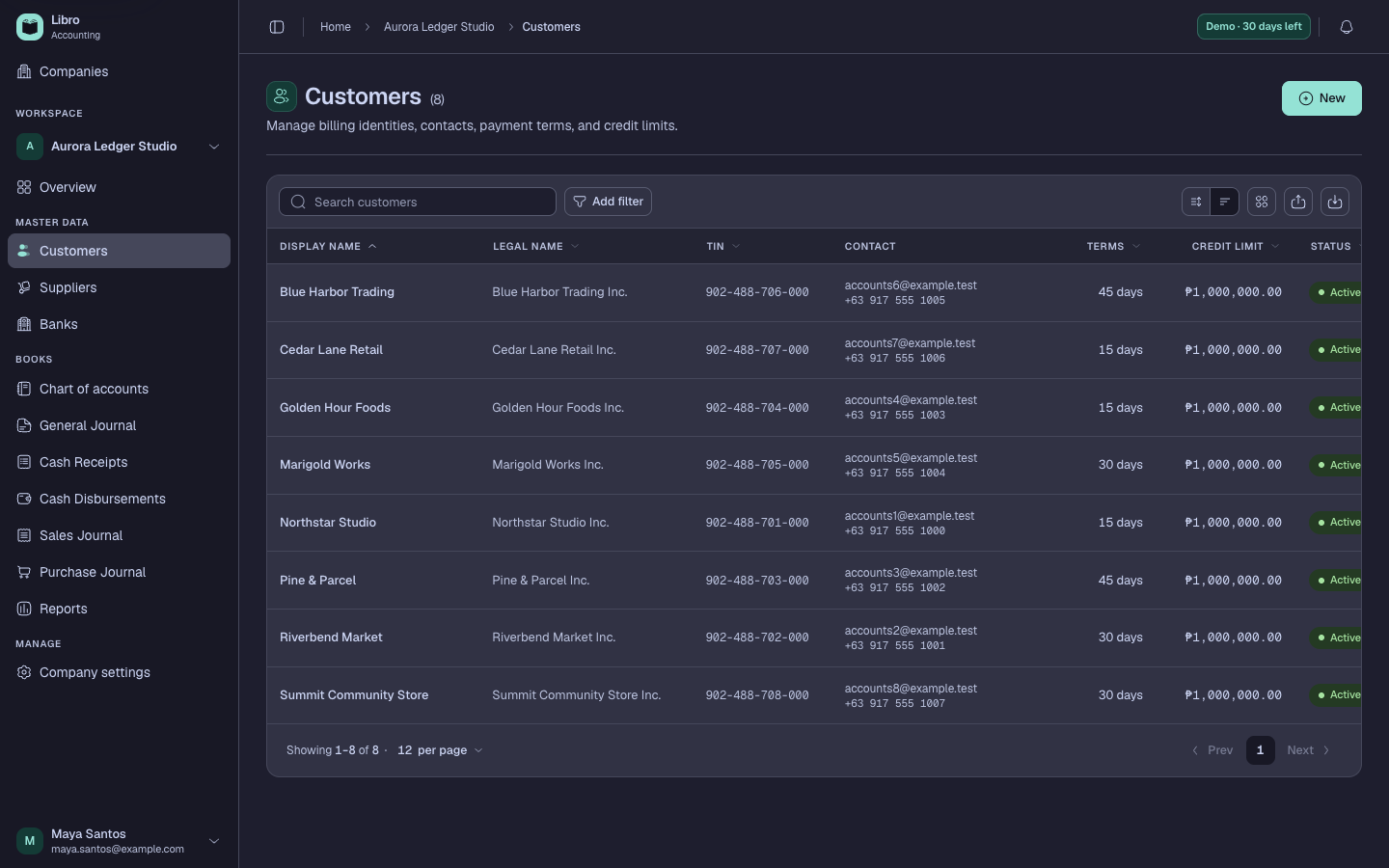
Task: Click Active status on Marigold Works row
Action: click(1337, 465)
